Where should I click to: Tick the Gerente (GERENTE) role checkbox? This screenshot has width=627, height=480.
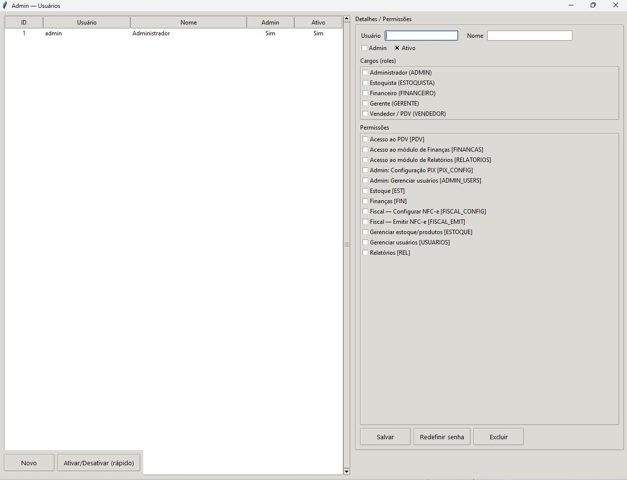(x=366, y=103)
